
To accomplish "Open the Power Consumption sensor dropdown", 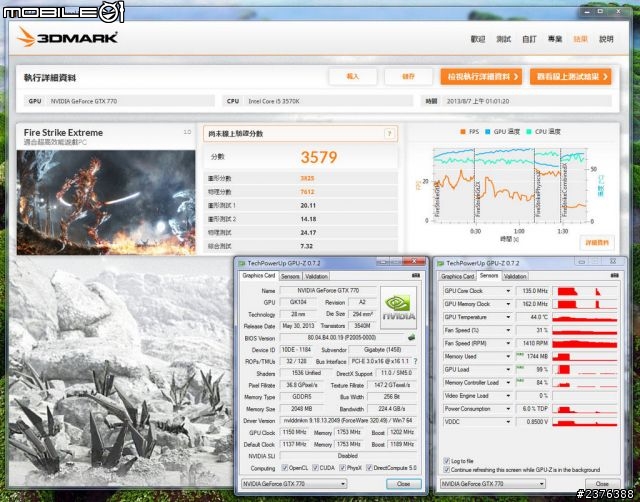I will (508, 409).
